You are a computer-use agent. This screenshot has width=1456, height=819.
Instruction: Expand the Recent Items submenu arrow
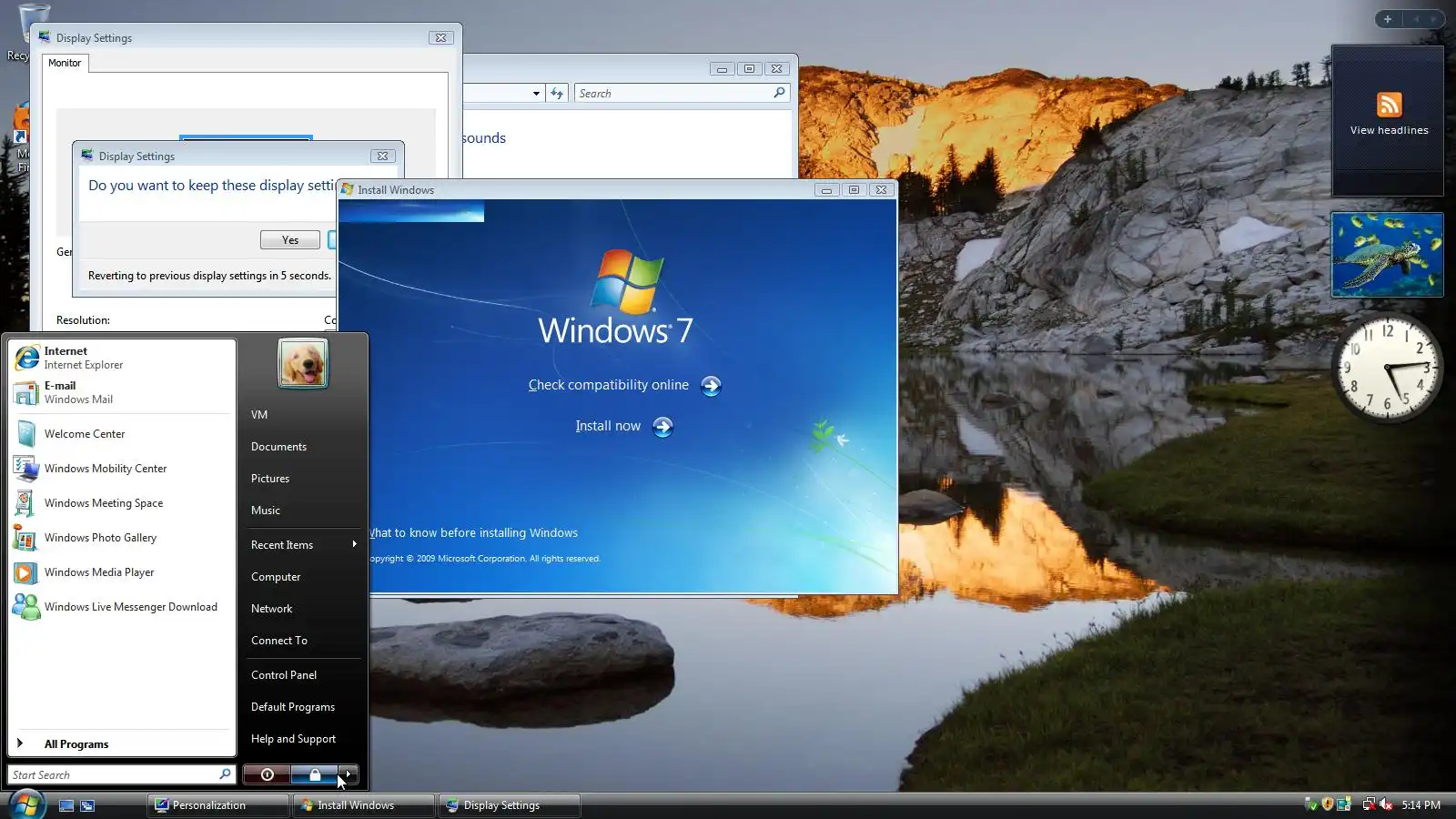coord(354,544)
